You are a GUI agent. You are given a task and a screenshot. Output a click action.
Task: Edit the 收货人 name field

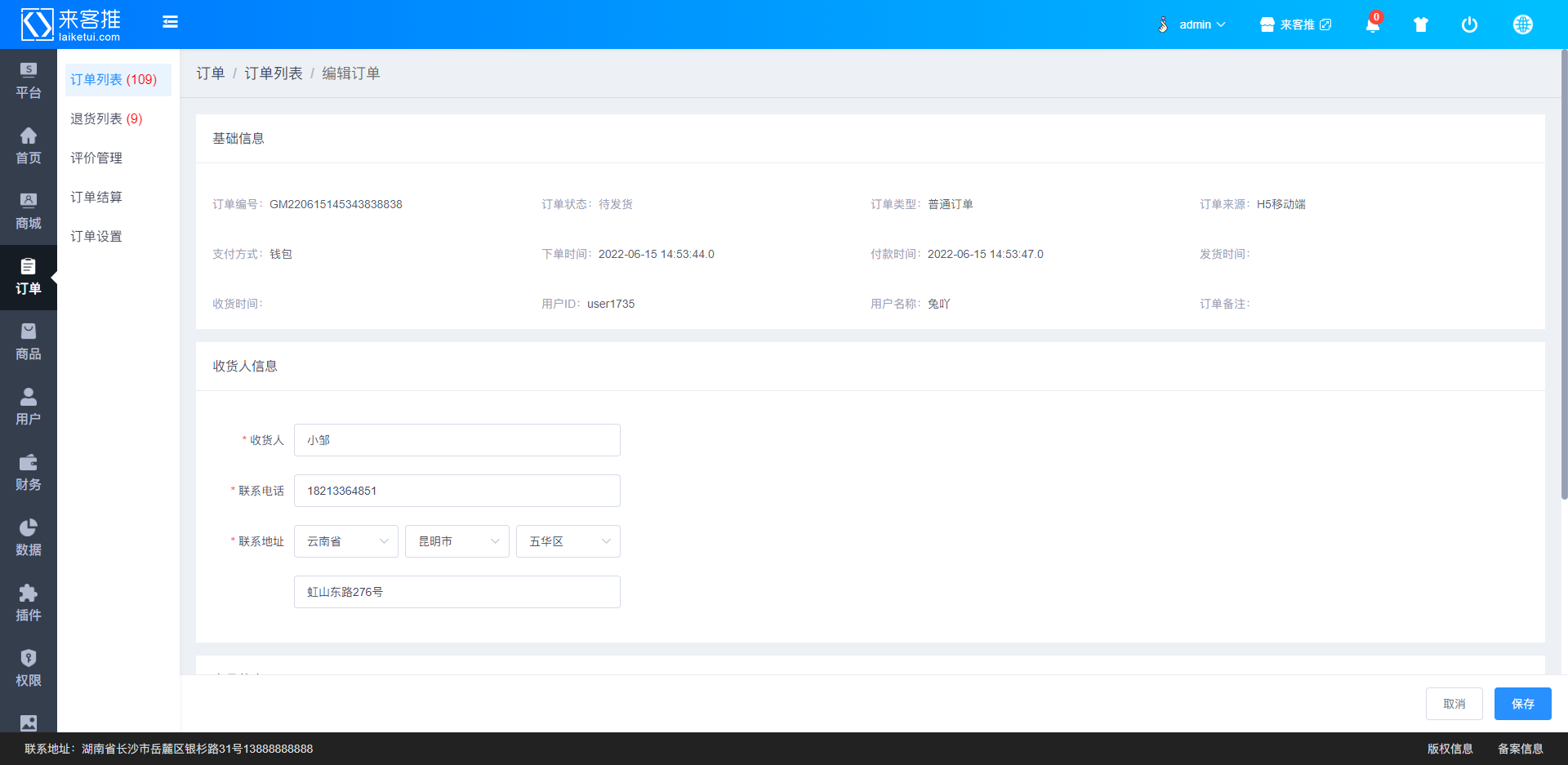coord(457,440)
